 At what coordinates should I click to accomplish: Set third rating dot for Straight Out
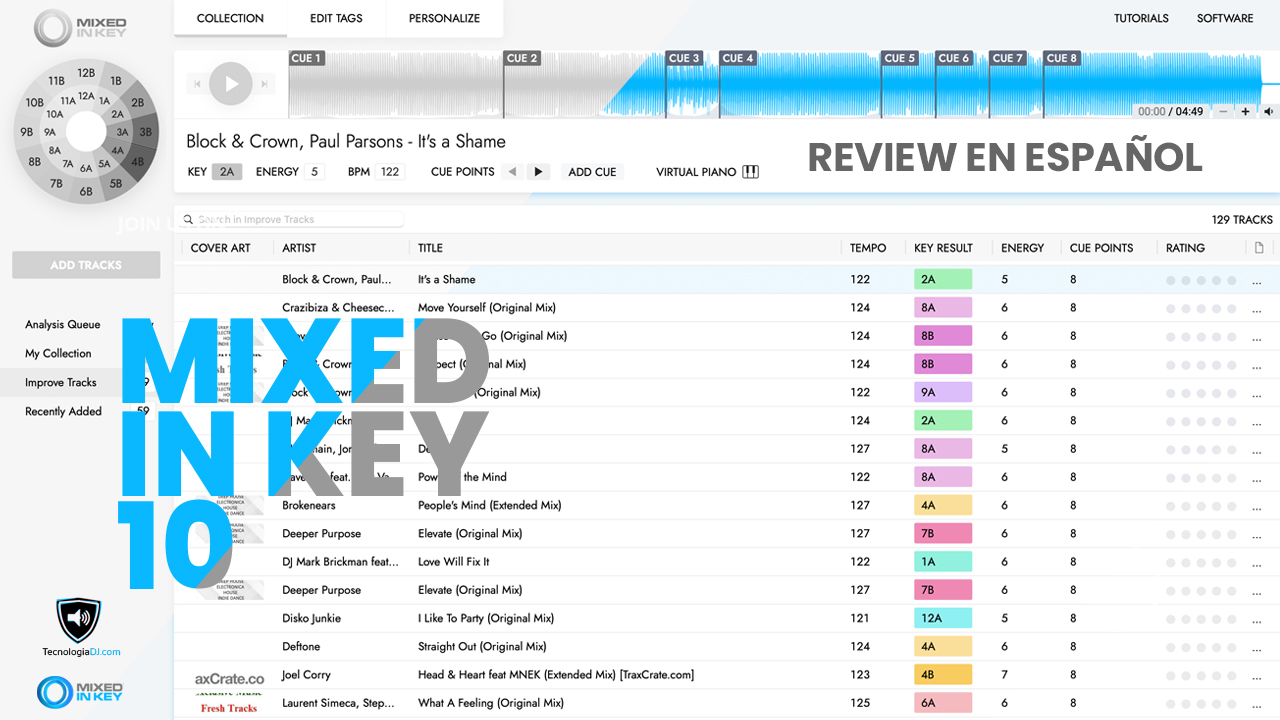coord(1201,647)
